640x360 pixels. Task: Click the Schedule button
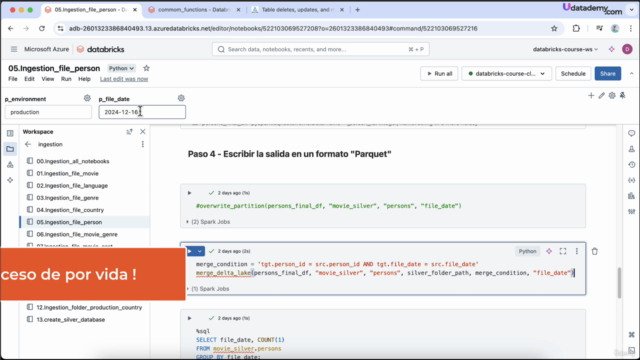click(573, 73)
